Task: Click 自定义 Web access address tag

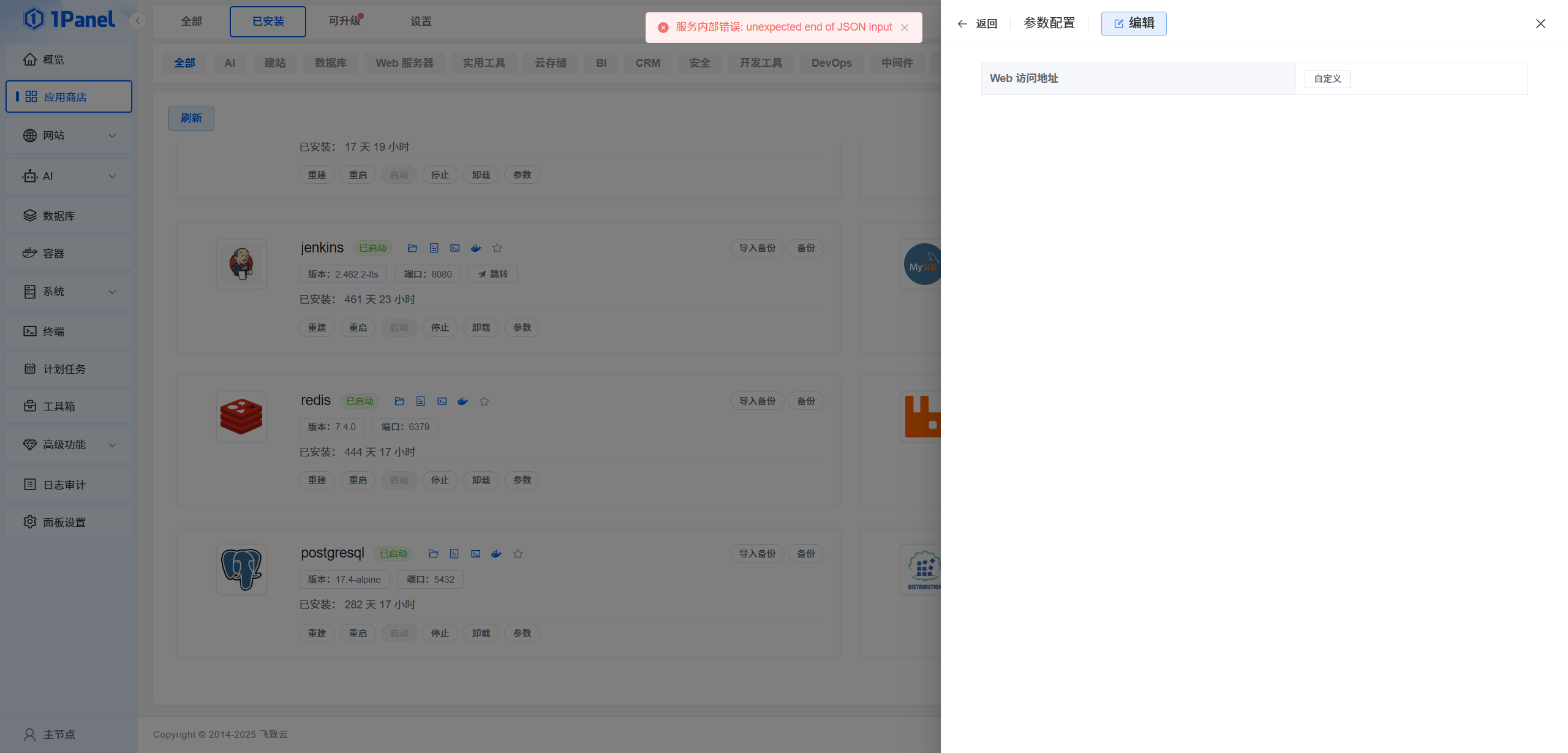Action: click(x=1327, y=79)
